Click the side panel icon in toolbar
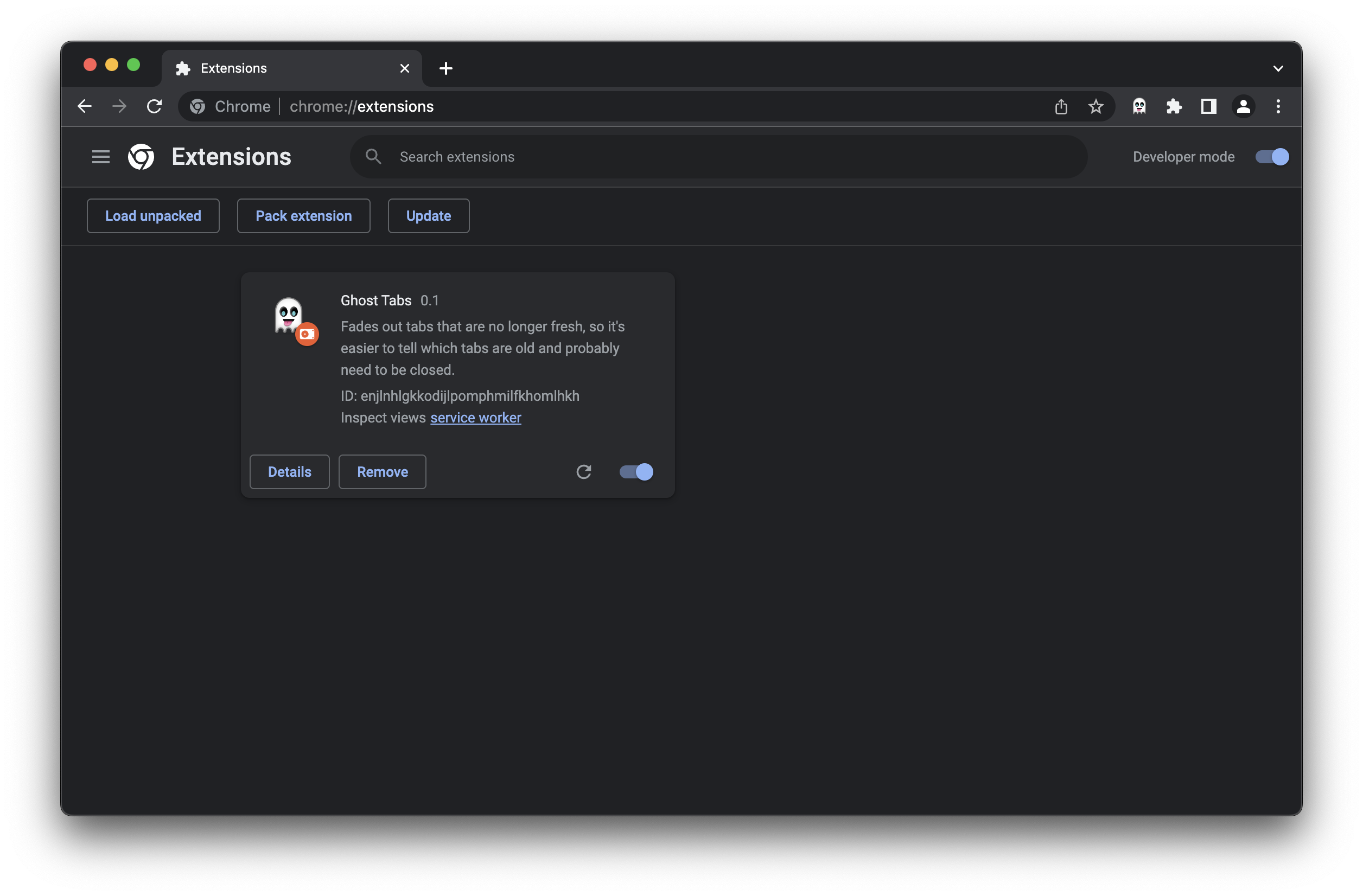 click(1208, 106)
